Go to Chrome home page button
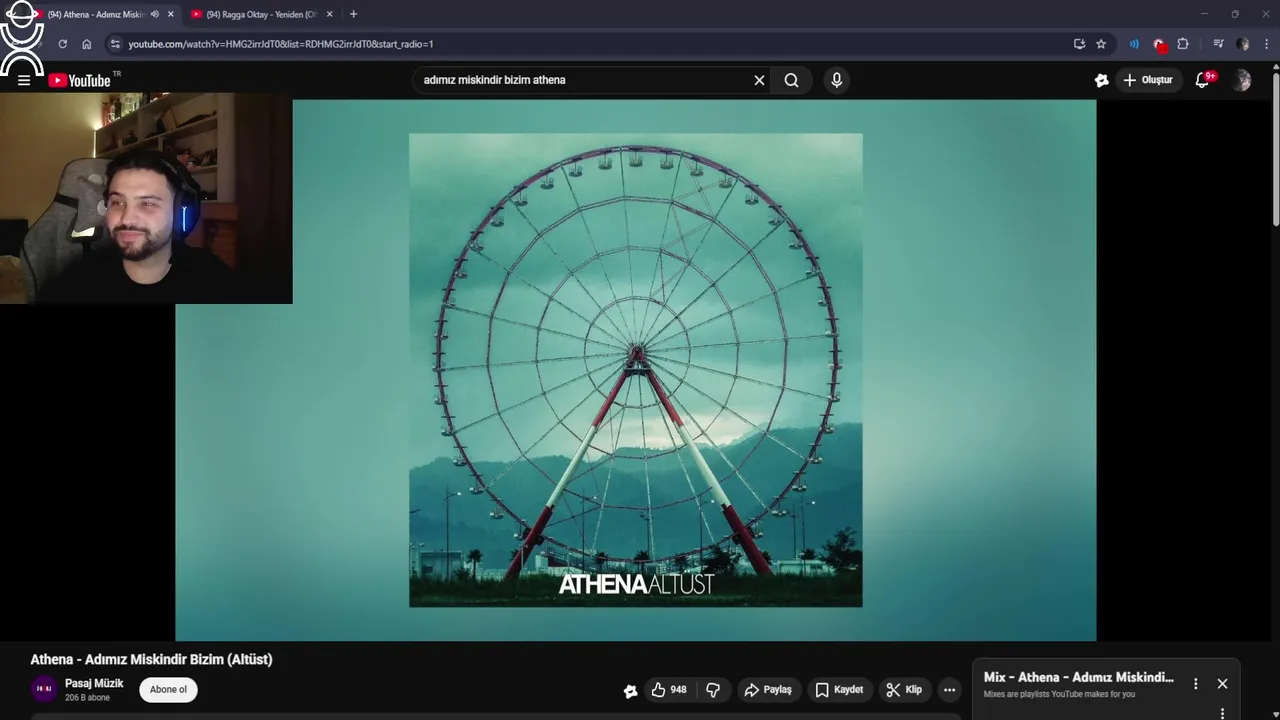1280x720 pixels. point(87,44)
